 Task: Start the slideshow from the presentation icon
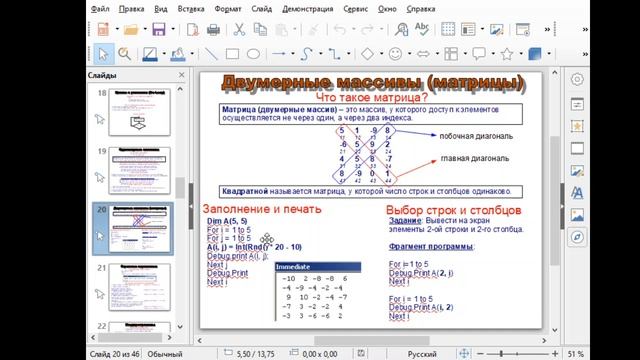(x=523, y=29)
